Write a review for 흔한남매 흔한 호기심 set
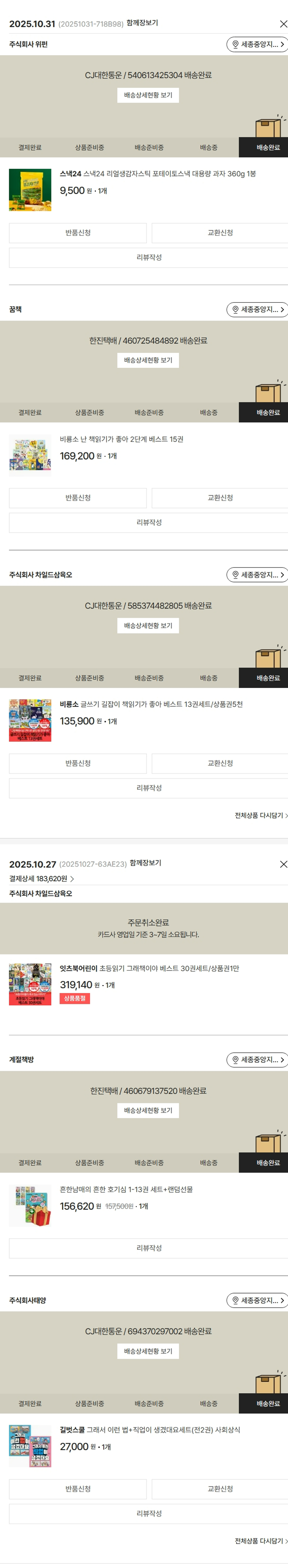 149,1248
